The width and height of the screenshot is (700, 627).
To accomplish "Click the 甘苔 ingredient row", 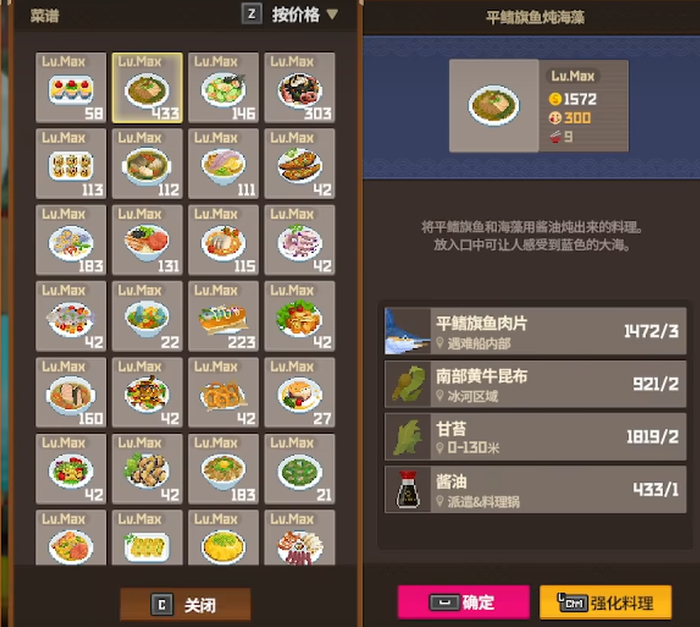I will click(535, 437).
